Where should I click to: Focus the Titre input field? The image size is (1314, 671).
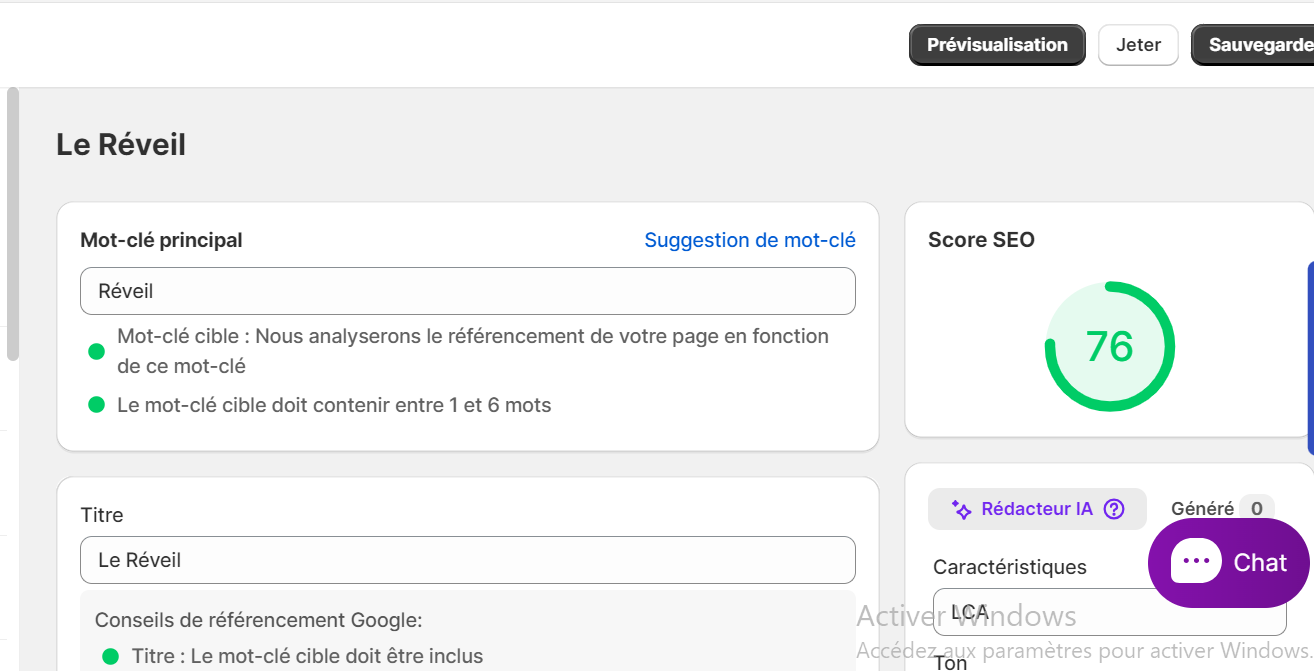tap(468, 560)
